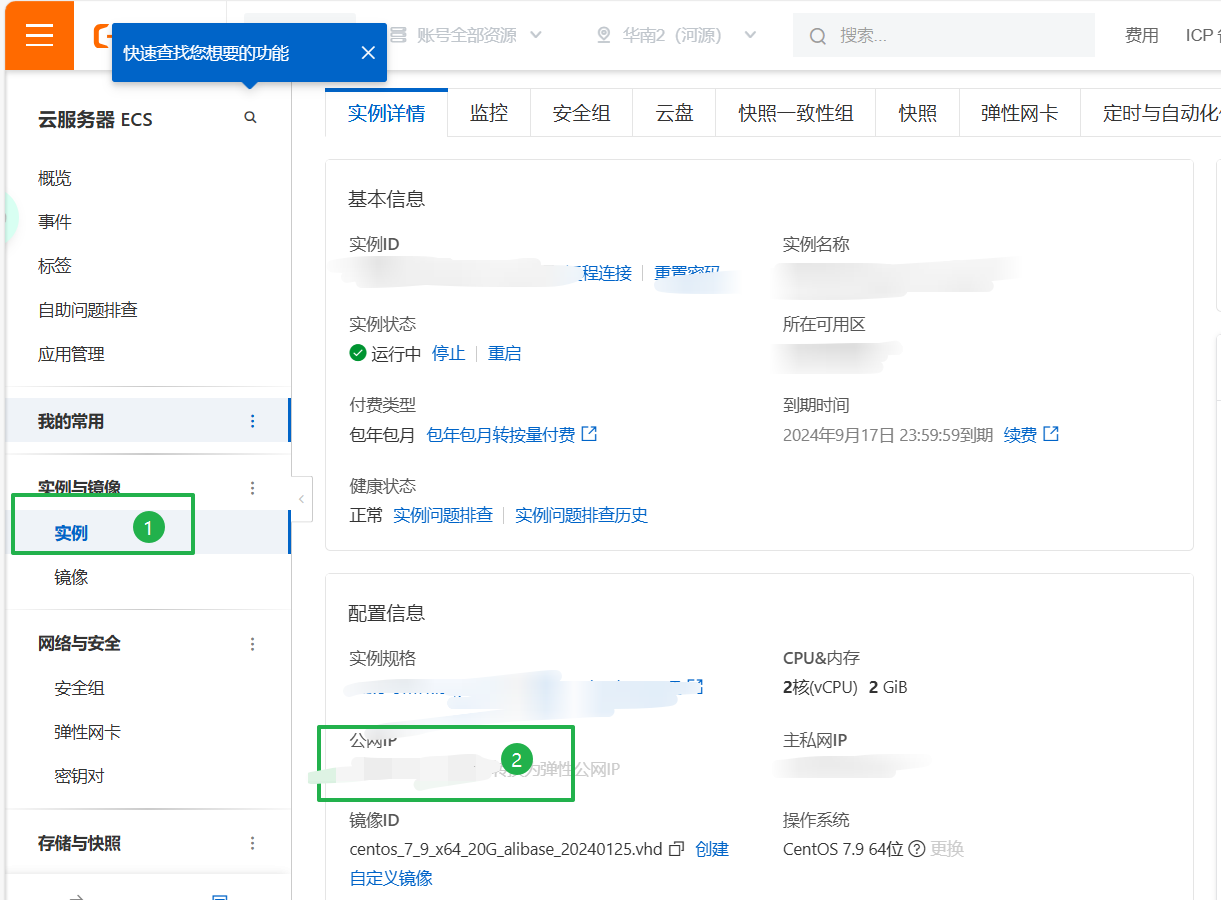Screen dimensions: 1221x900
Task: Open the 存储与快照 more-options dots
Action: click(x=252, y=843)
